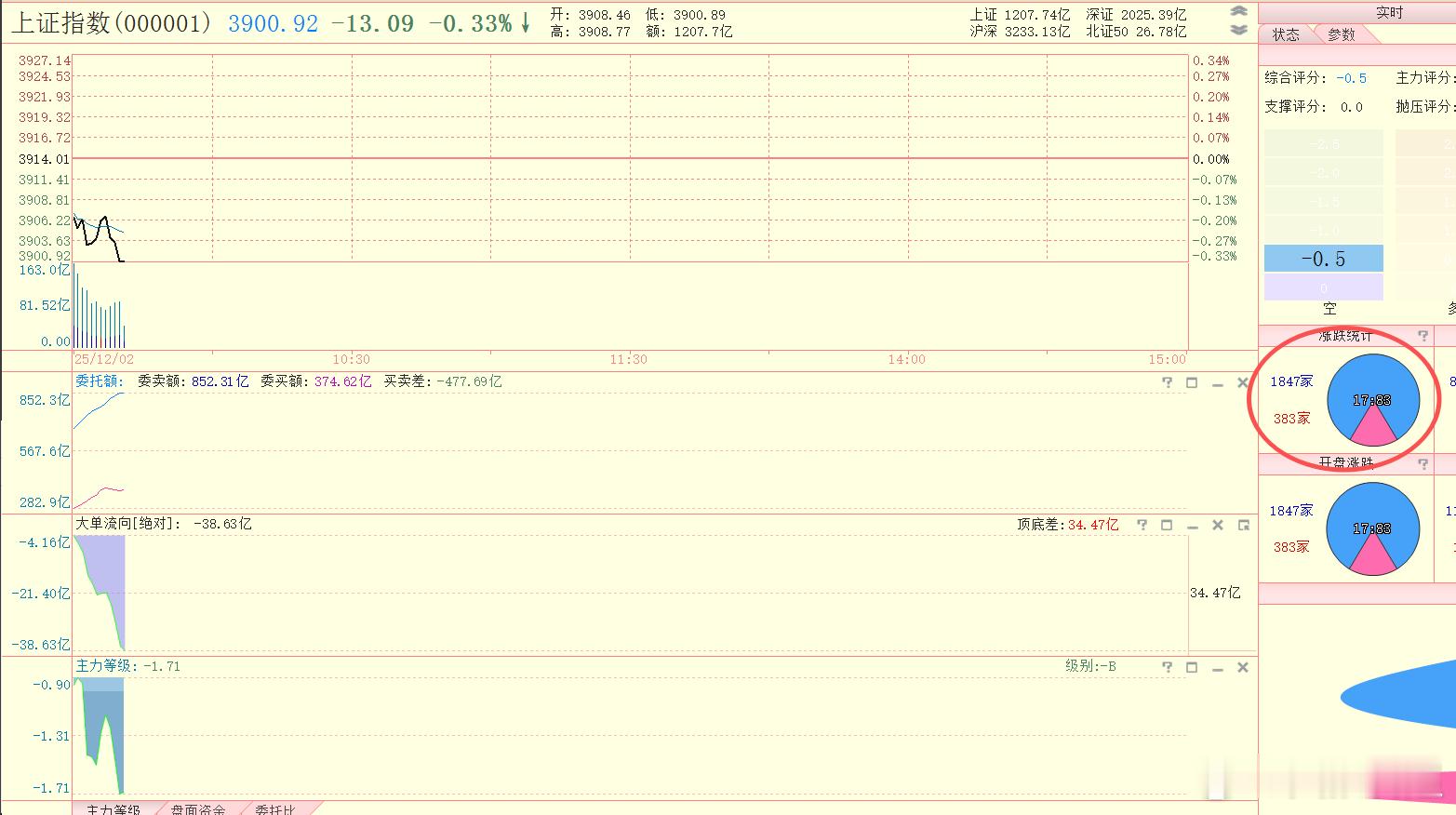Viewport: 1456px width, 815px height.
Task: Click the 1847家 count in 涨跌统计
Action: (x=1291, y=381)
